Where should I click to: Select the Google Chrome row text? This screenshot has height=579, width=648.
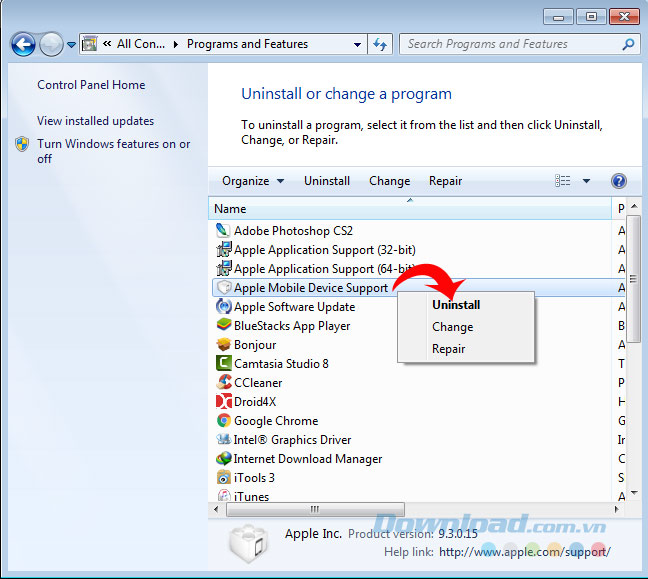[276, 421]
